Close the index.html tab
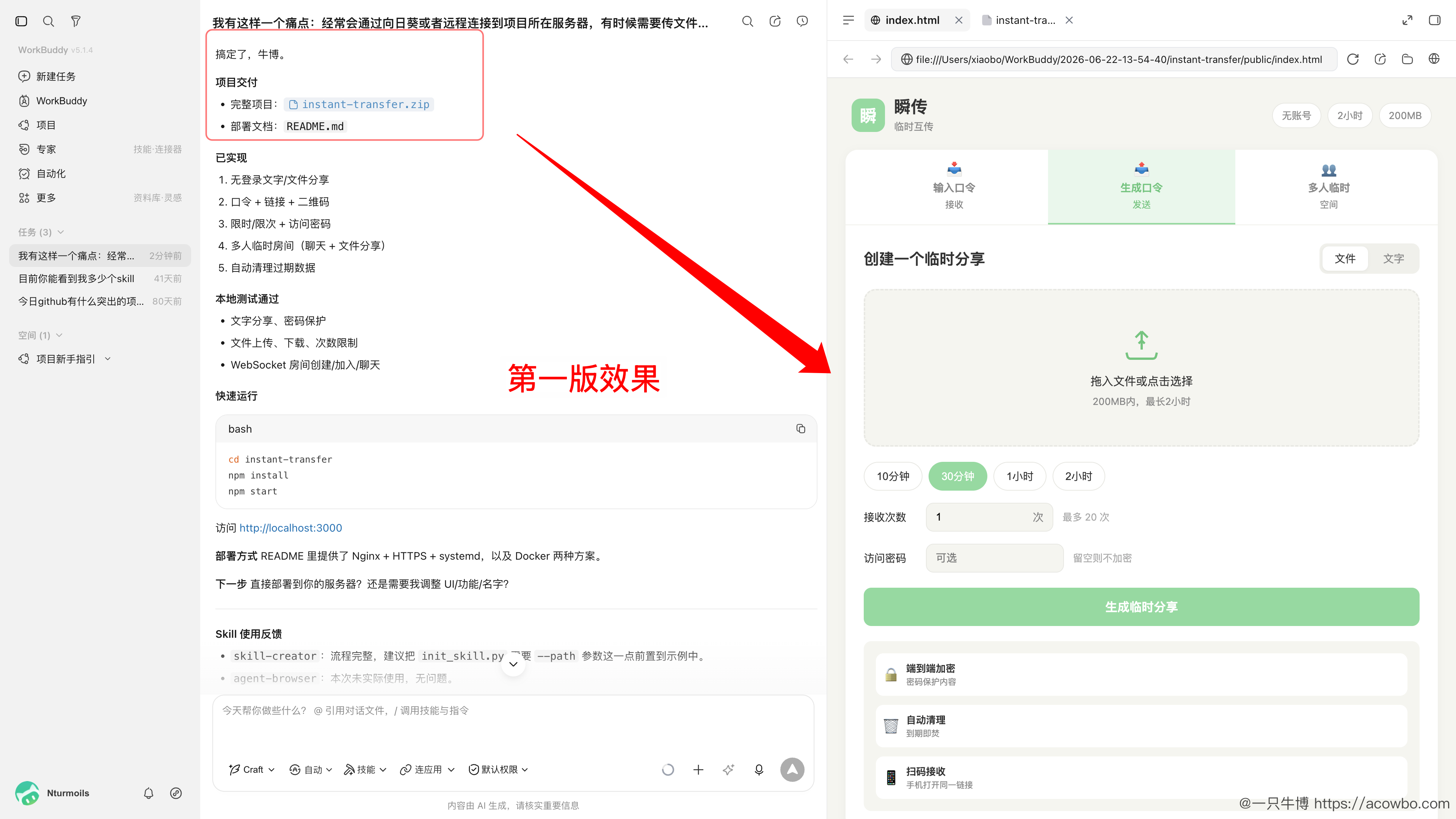 (959, 20)
